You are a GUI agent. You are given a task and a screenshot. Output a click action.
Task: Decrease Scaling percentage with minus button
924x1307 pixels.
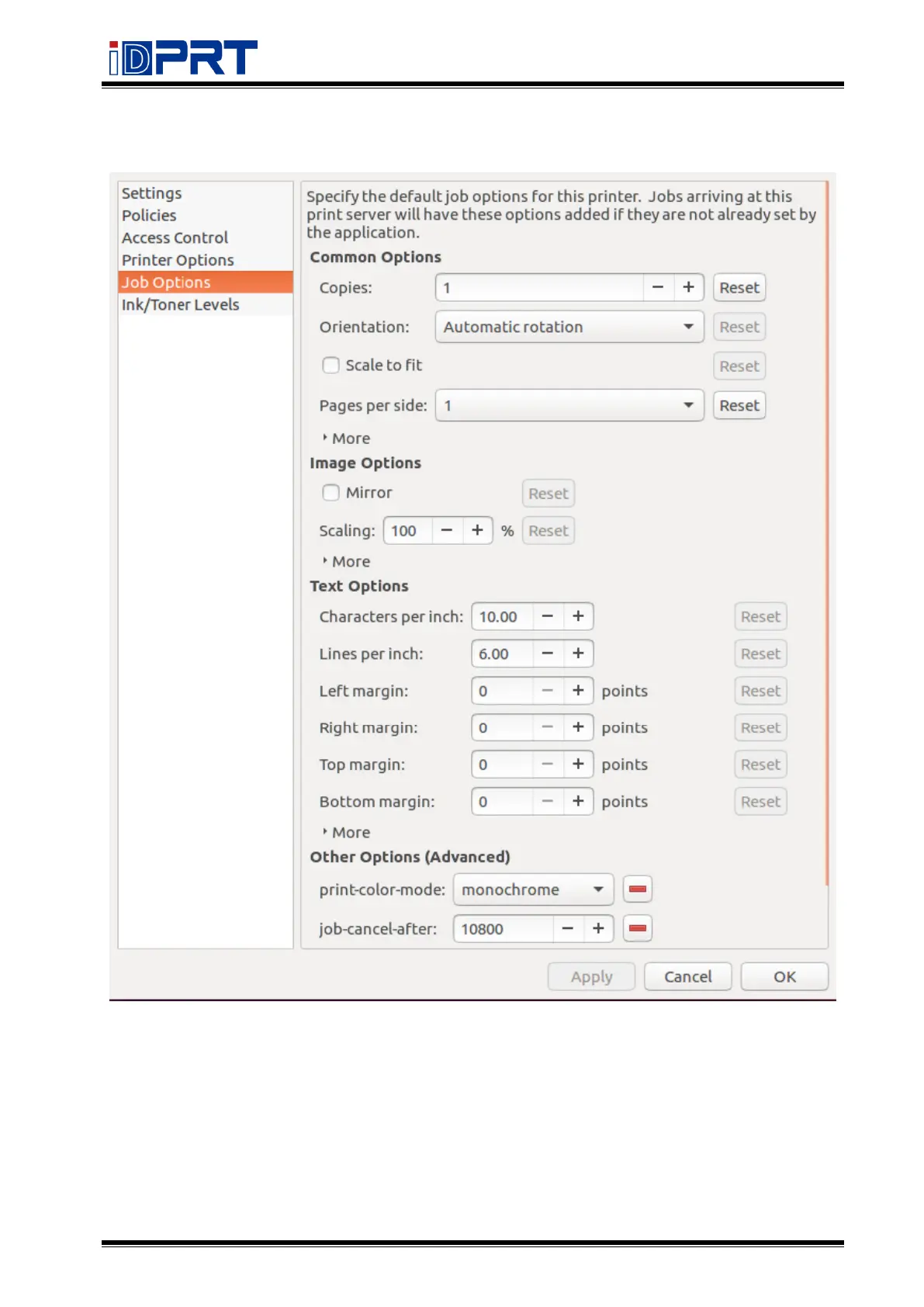(x=447, y=531)
